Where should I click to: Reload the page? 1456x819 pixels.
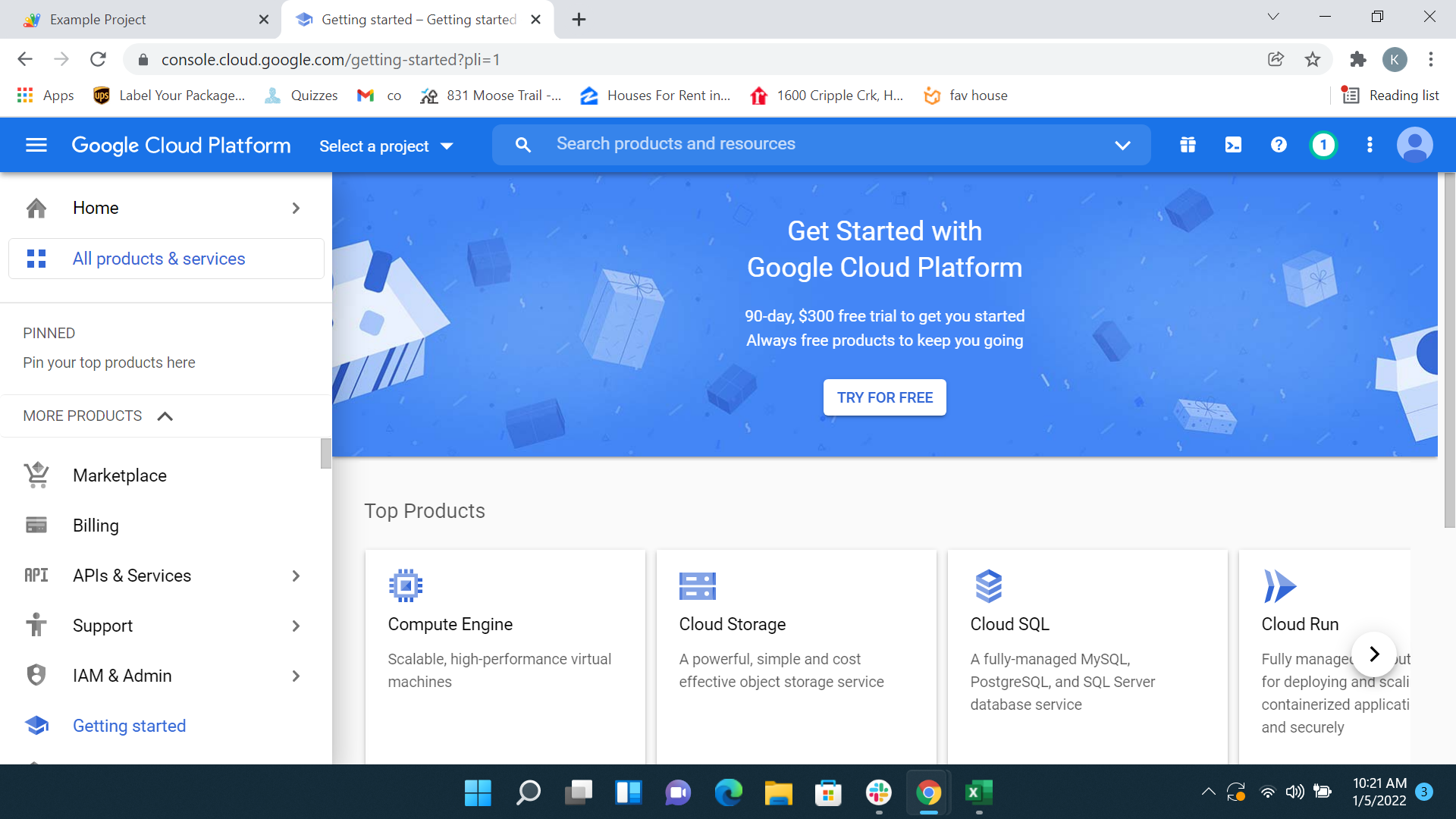pos(98,59)
